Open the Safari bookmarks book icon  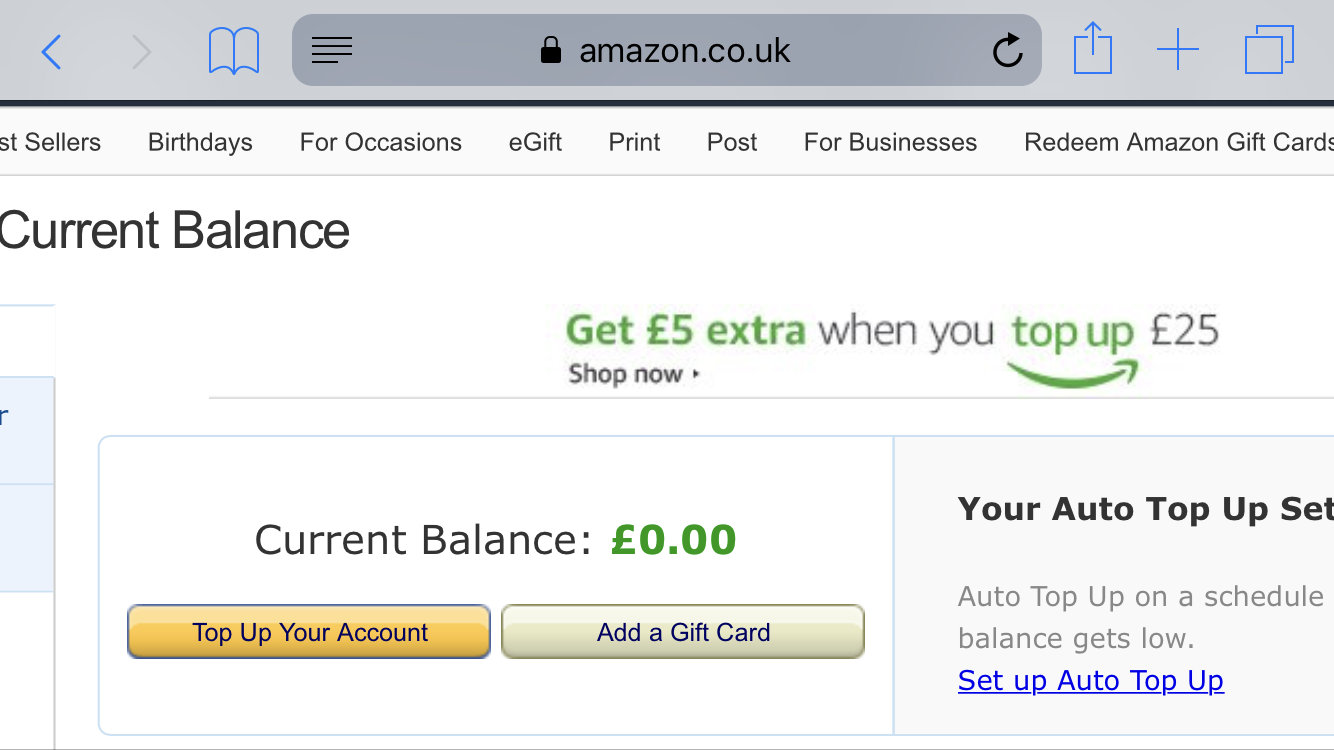point(234,51)
